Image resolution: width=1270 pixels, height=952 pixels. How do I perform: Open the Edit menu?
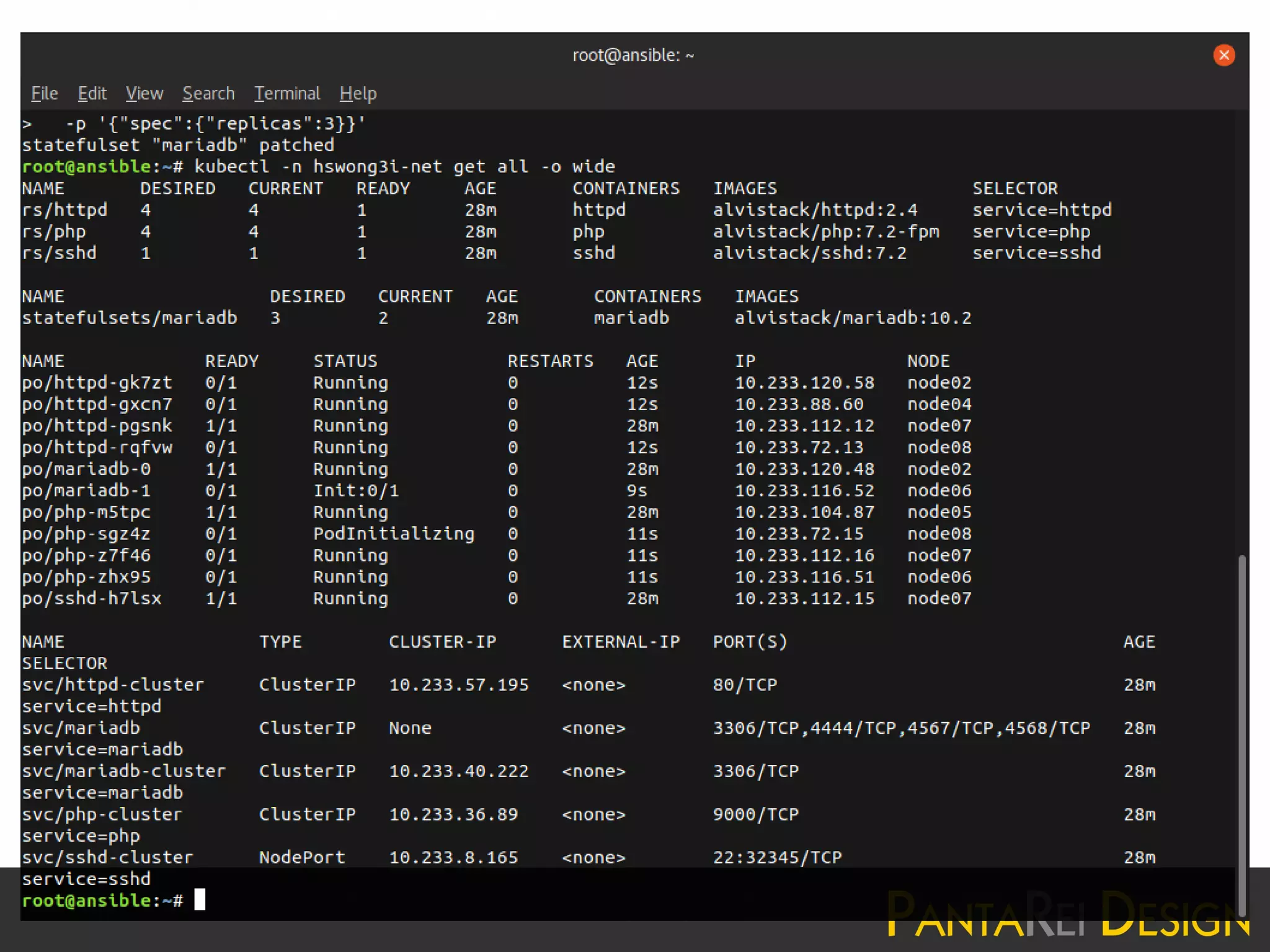[92, 94]
